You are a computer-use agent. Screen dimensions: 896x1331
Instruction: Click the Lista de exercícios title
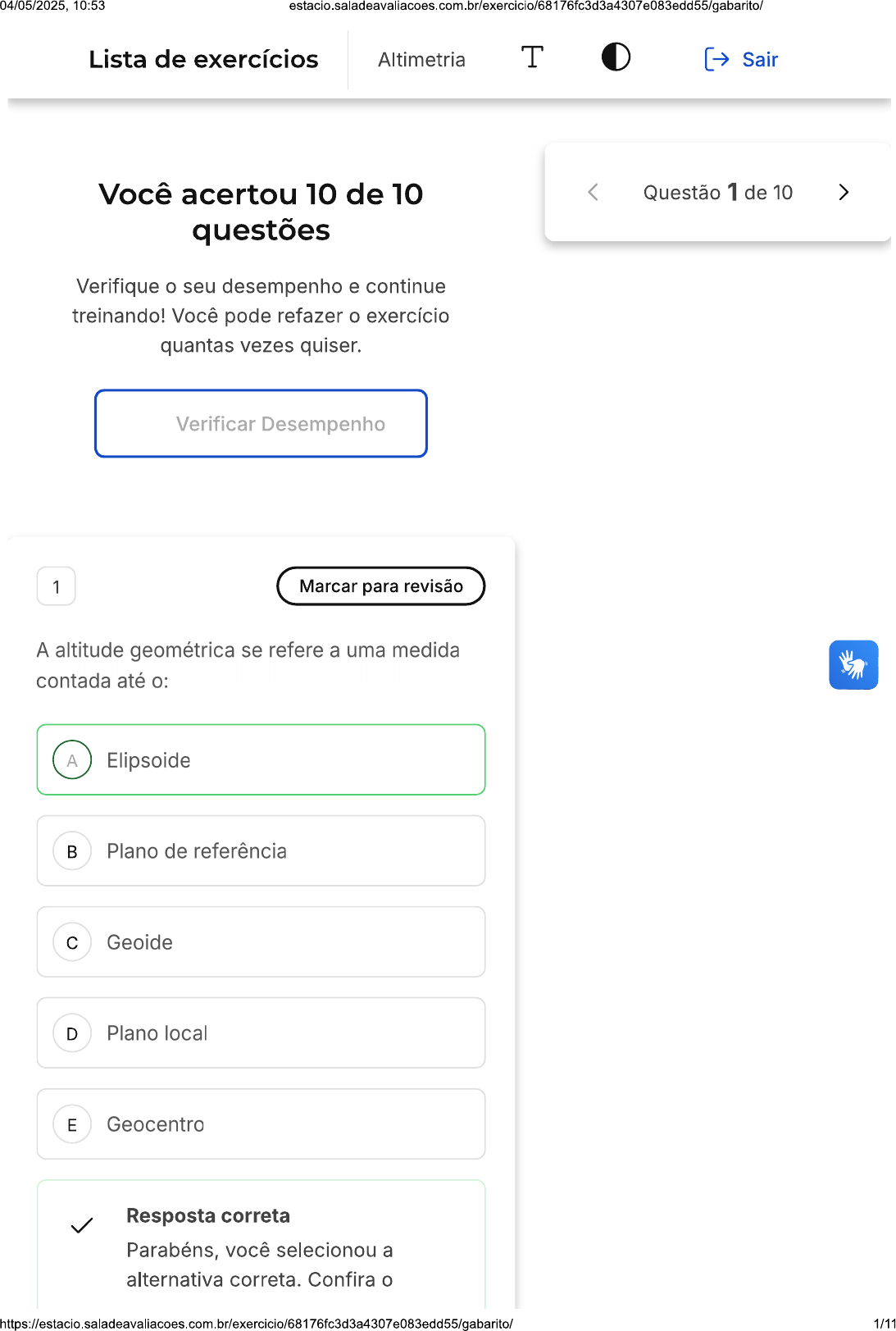click(203, 60)
